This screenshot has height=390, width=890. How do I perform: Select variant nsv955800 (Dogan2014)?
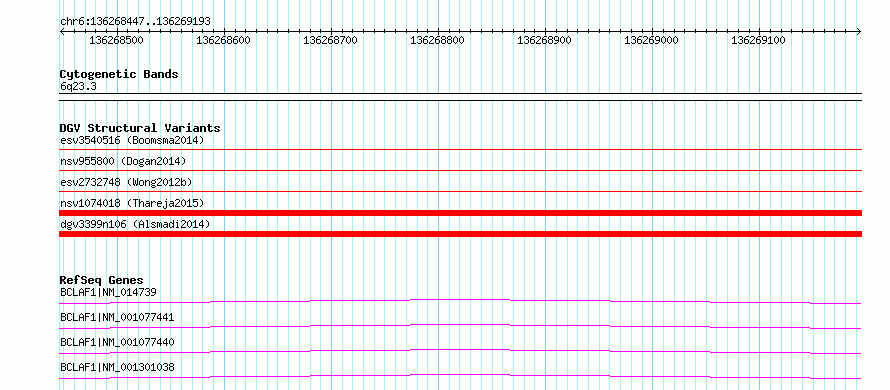123,161
